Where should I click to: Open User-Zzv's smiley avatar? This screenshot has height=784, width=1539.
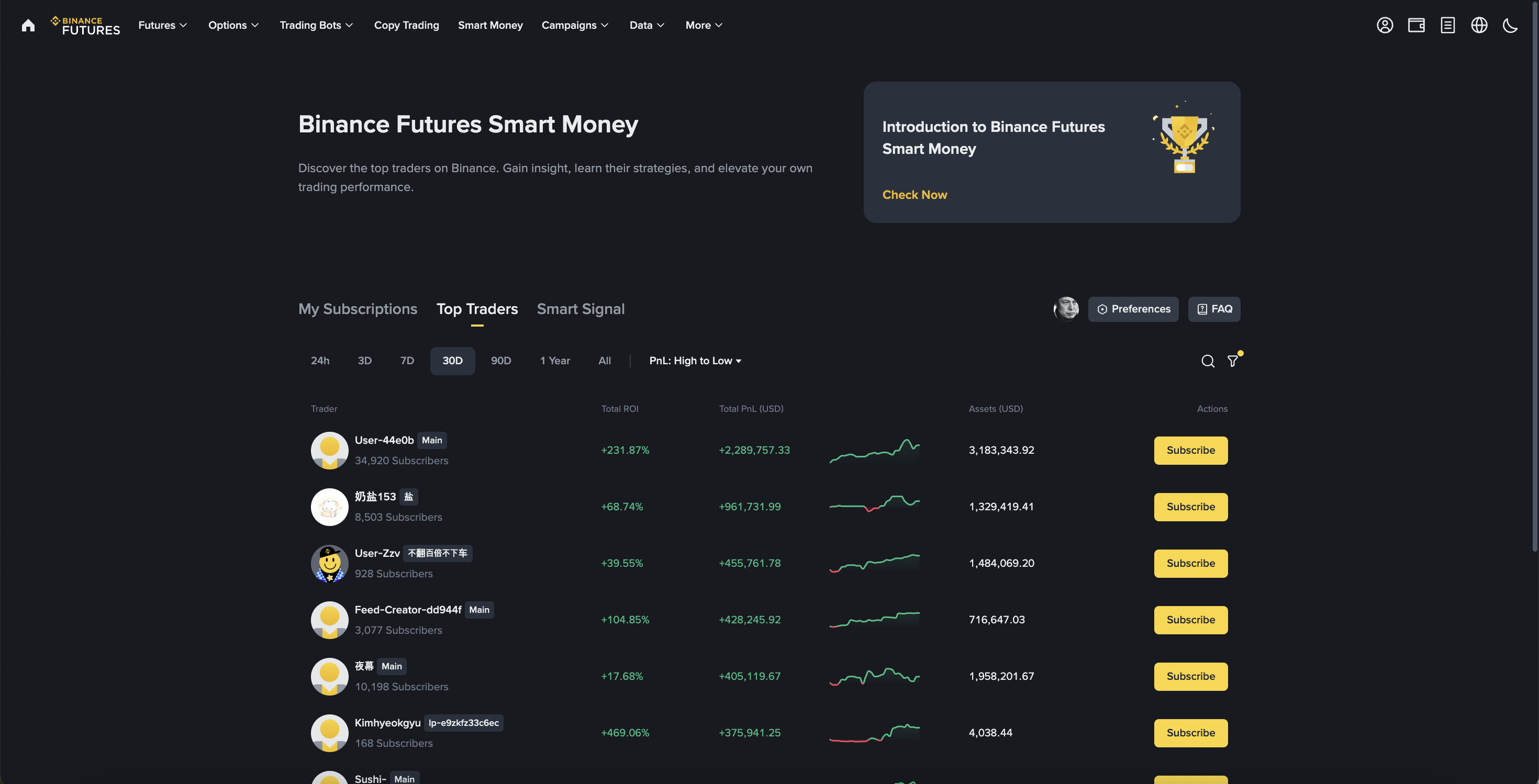(329, 564)
